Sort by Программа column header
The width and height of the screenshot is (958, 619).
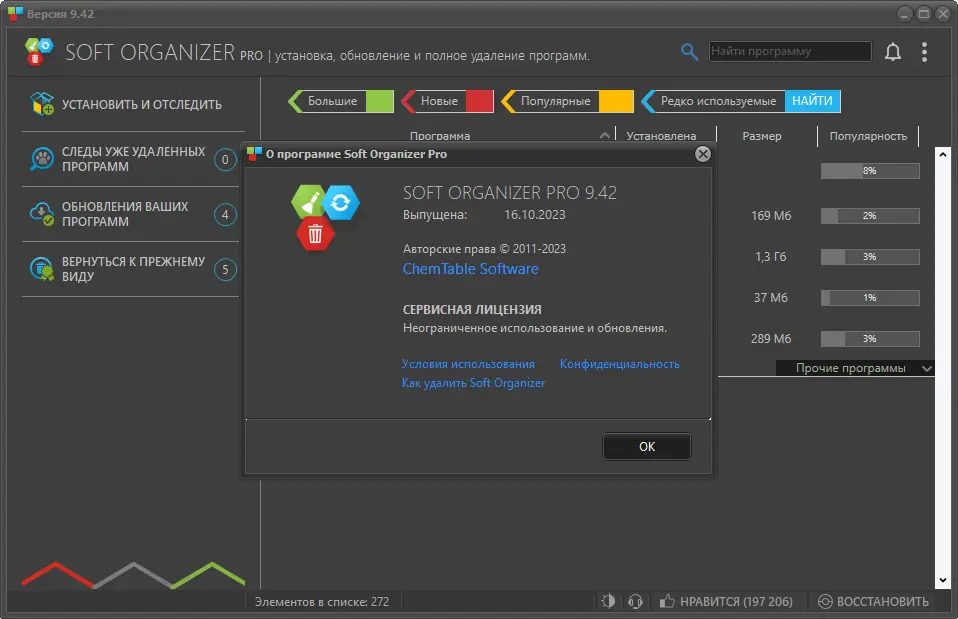[x=440, y=136]
